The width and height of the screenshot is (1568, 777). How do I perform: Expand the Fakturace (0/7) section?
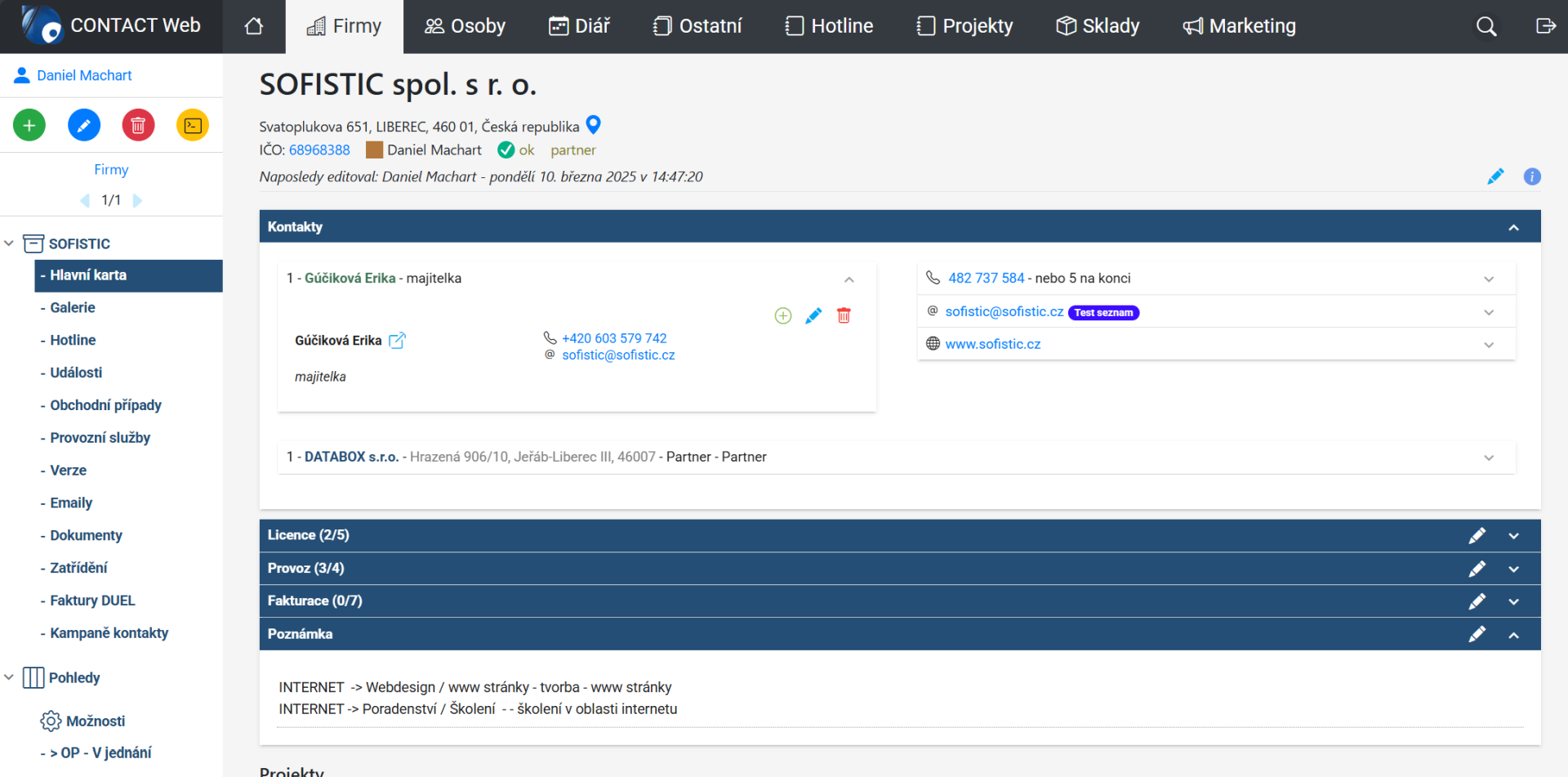pos(1513,601)
